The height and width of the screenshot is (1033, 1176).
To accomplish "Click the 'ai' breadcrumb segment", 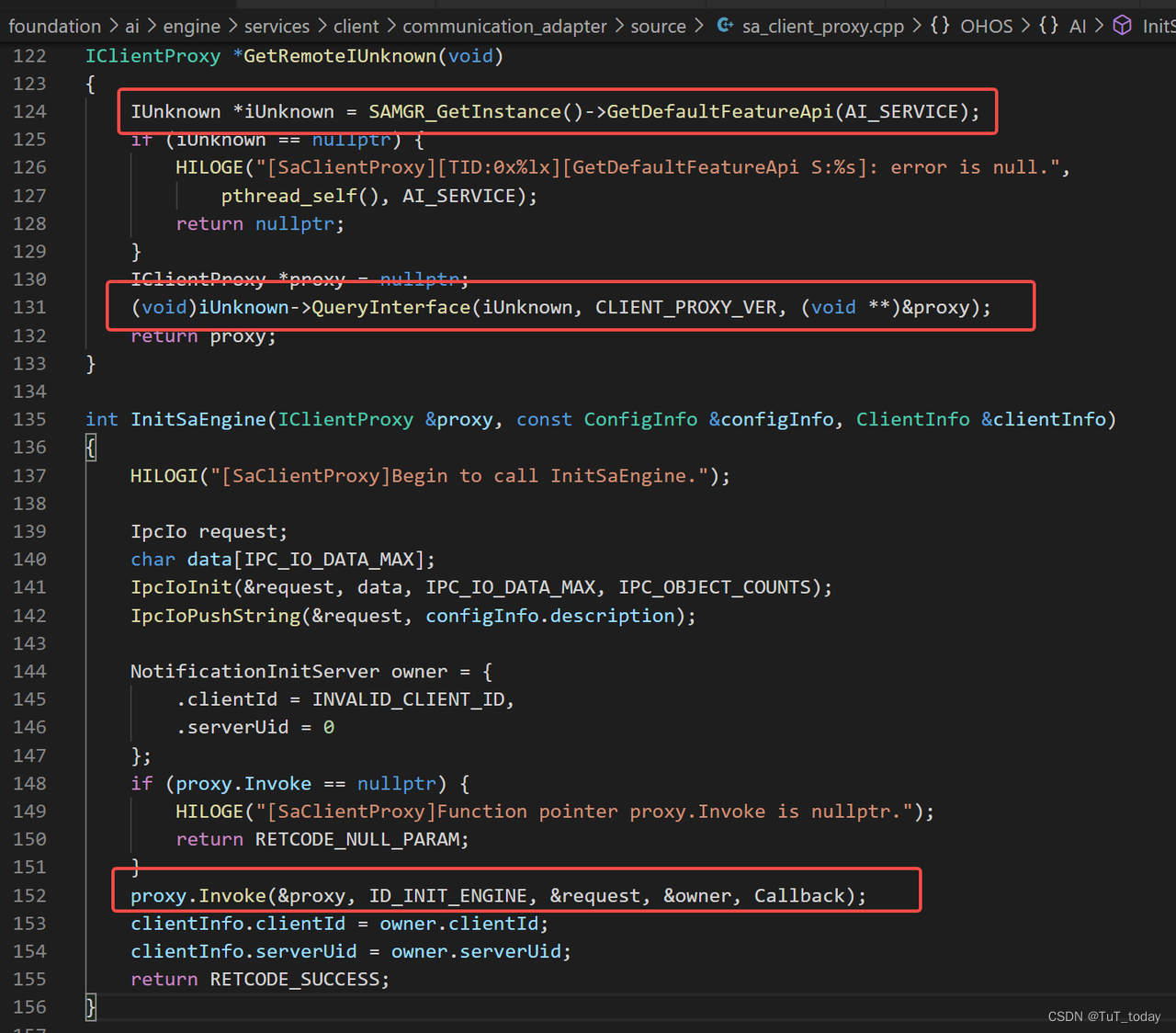I will coord(132,27).
